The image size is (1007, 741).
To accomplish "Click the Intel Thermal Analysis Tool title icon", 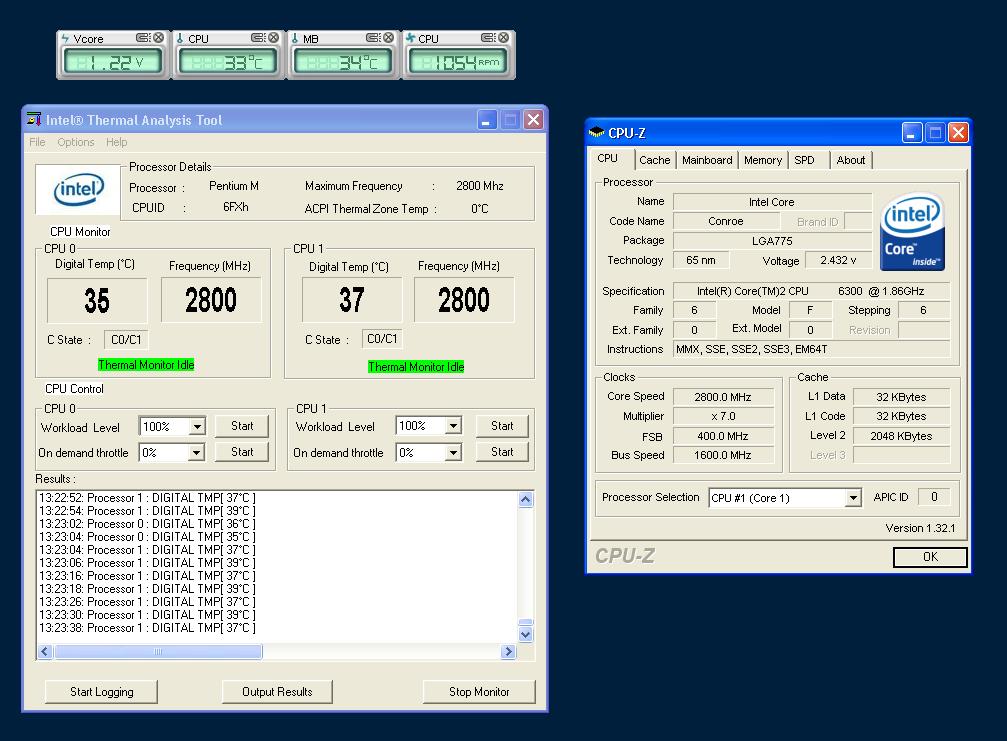I will coord(34,119).
